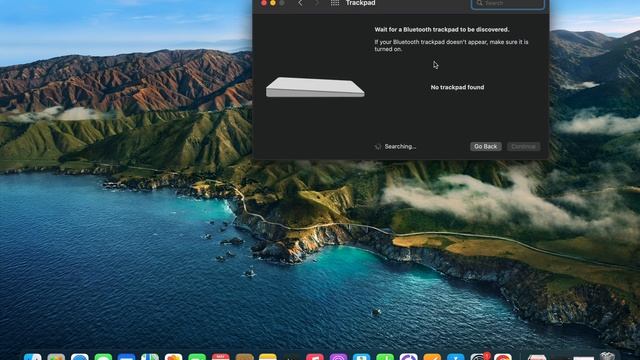This screenshot has width=640, height=360.
Task: Click the spinning progress indicator beside Searching
Action: [x=378, y=147]
